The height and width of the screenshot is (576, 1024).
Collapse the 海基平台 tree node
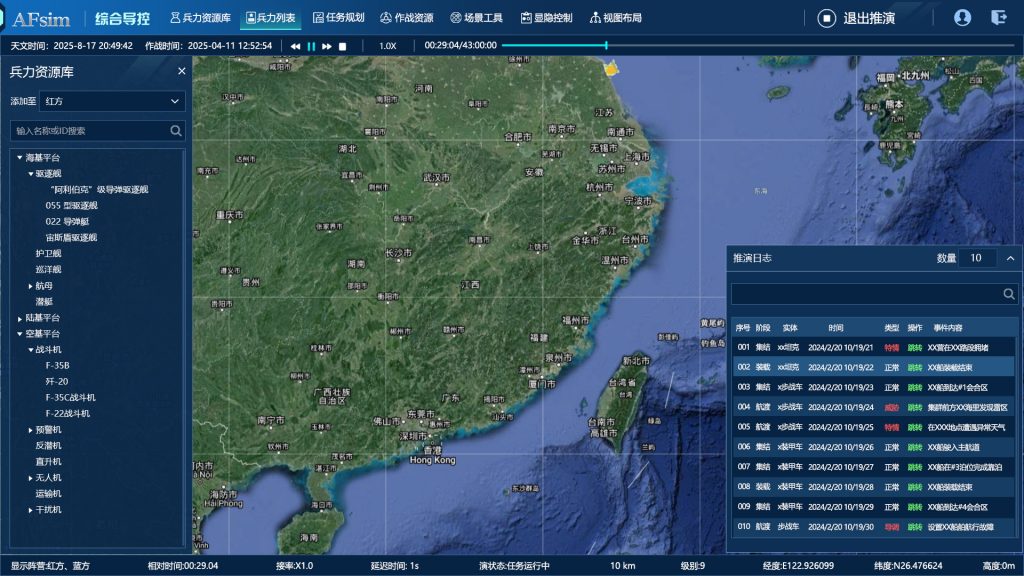tap(19, 158)
